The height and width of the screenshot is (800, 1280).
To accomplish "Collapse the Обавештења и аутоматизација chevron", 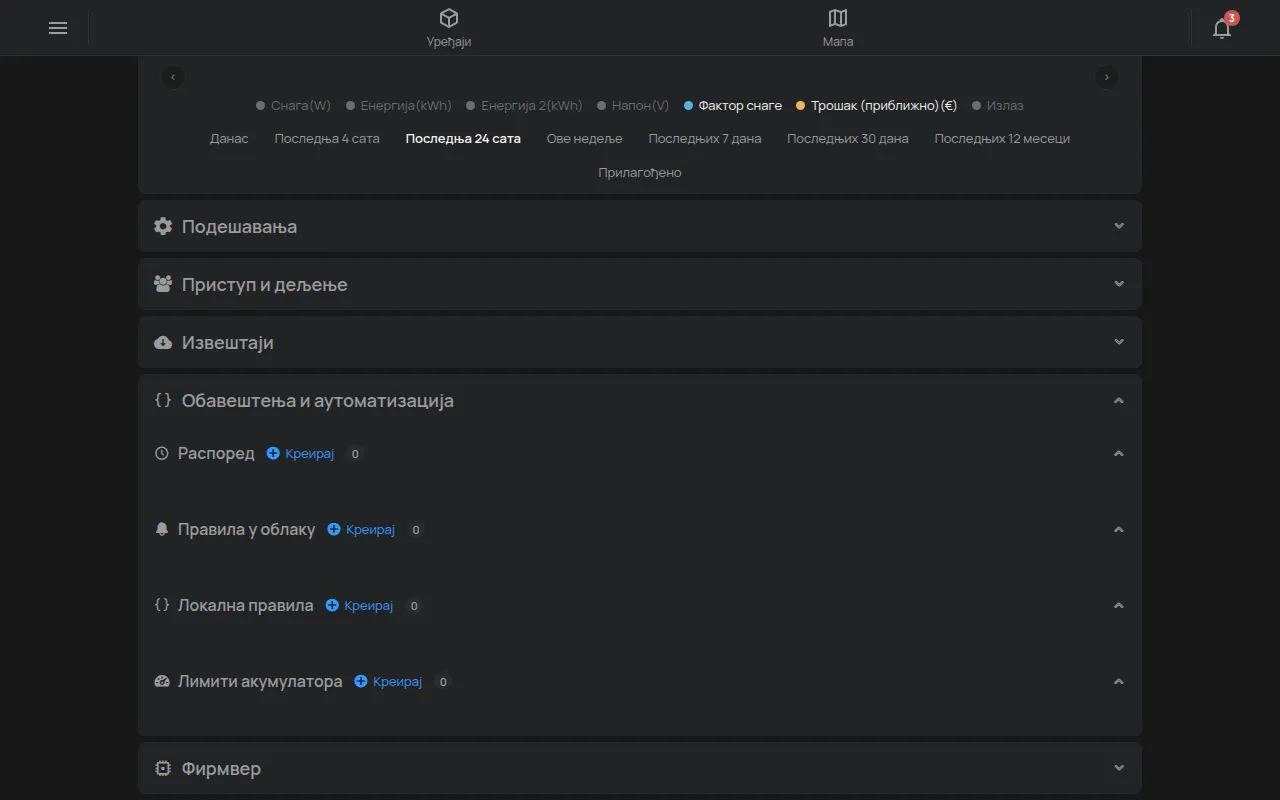I will tap(1119, 400).
